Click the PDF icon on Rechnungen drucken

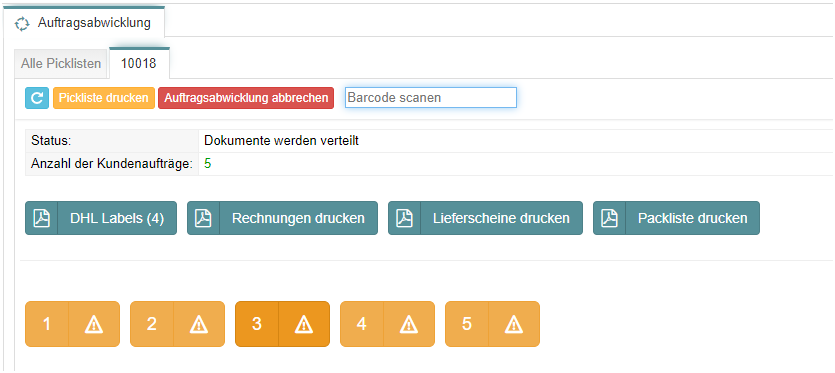[x=203, y=218]
